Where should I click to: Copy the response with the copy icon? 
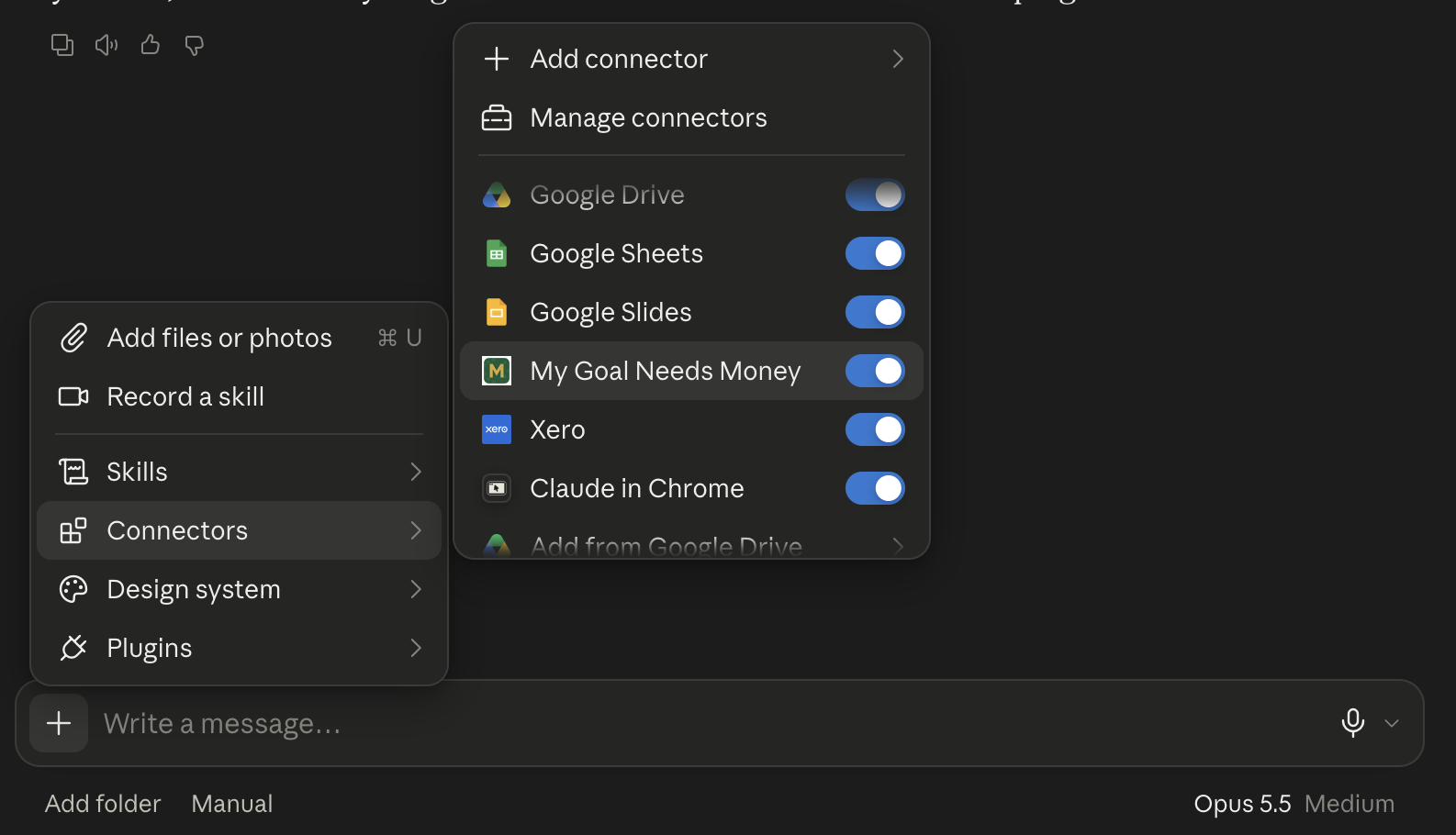tap(62, 45)
